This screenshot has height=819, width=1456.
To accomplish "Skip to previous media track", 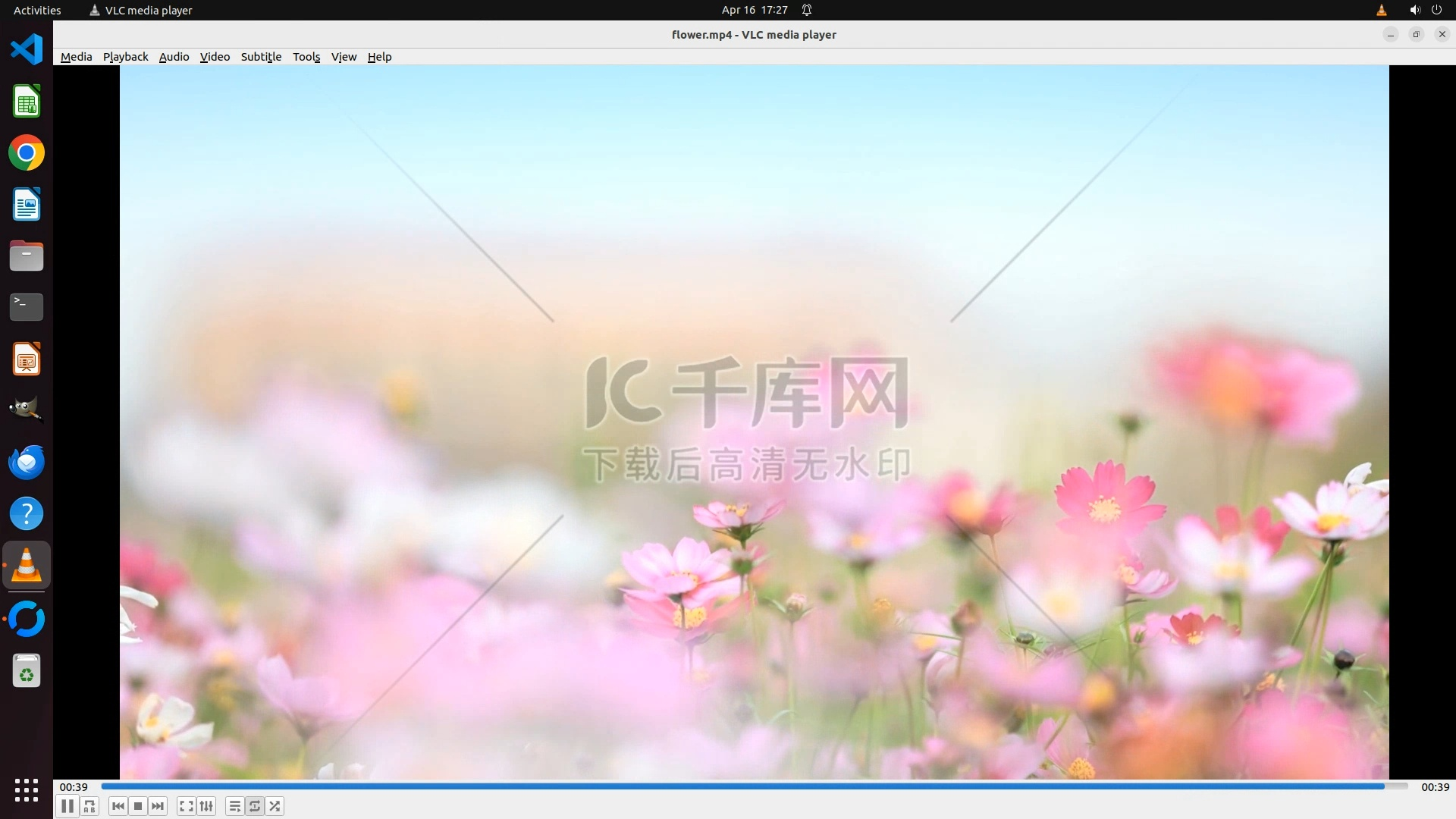I will pos(118,806).
